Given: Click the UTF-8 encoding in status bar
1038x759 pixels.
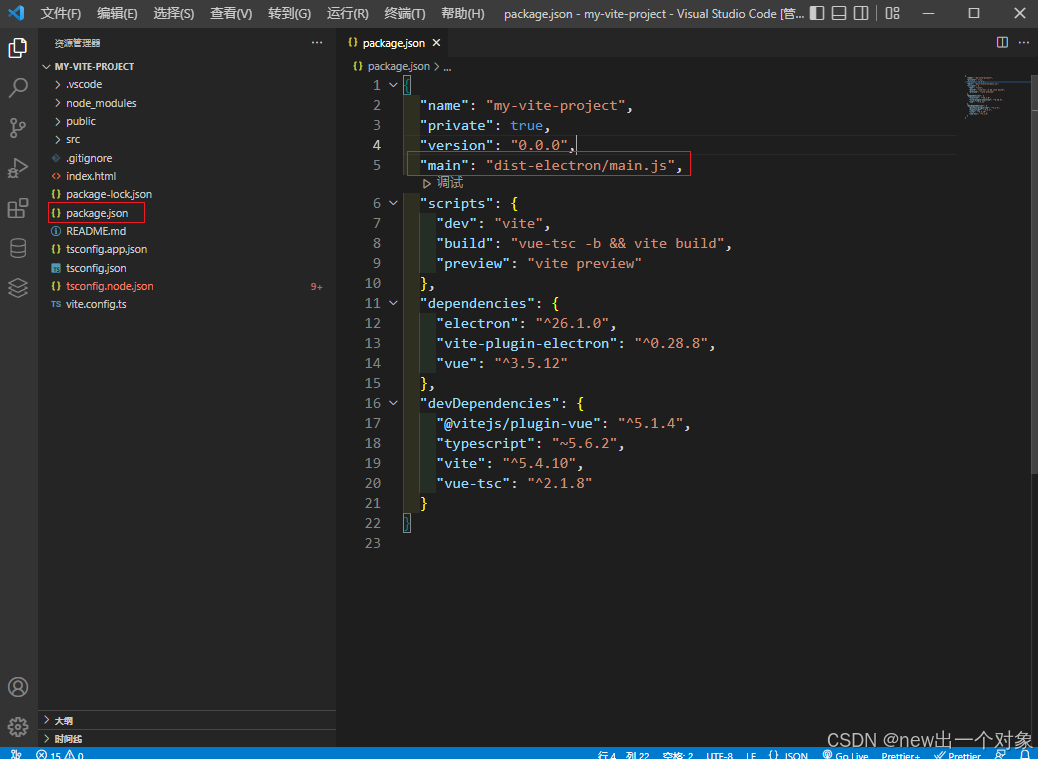Looking at the screenshot, I should [x=720, y=754].
